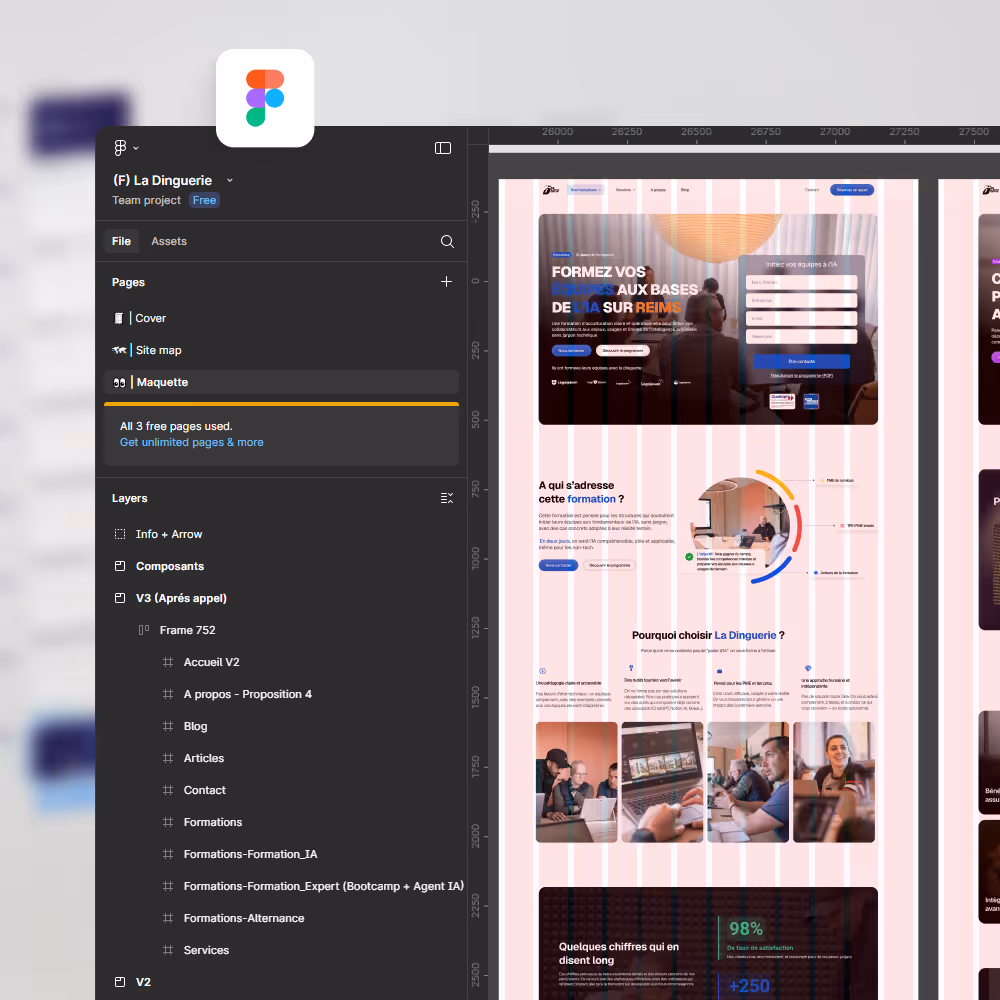
Task: Click the frame icon beside Contact
Action: 168,790
